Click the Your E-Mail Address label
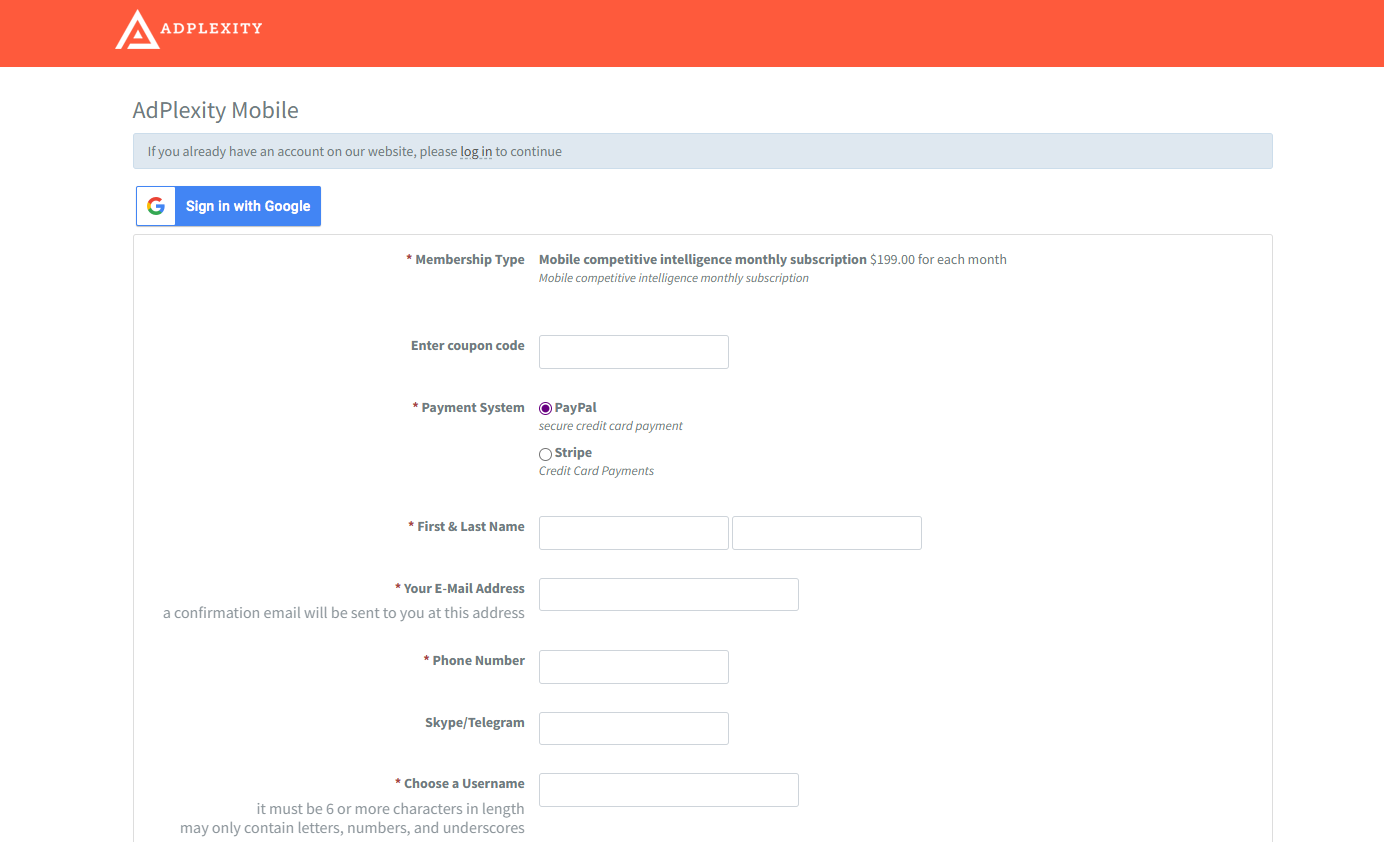The height and width of the screenshot is (842, 1384). point(460,588)
